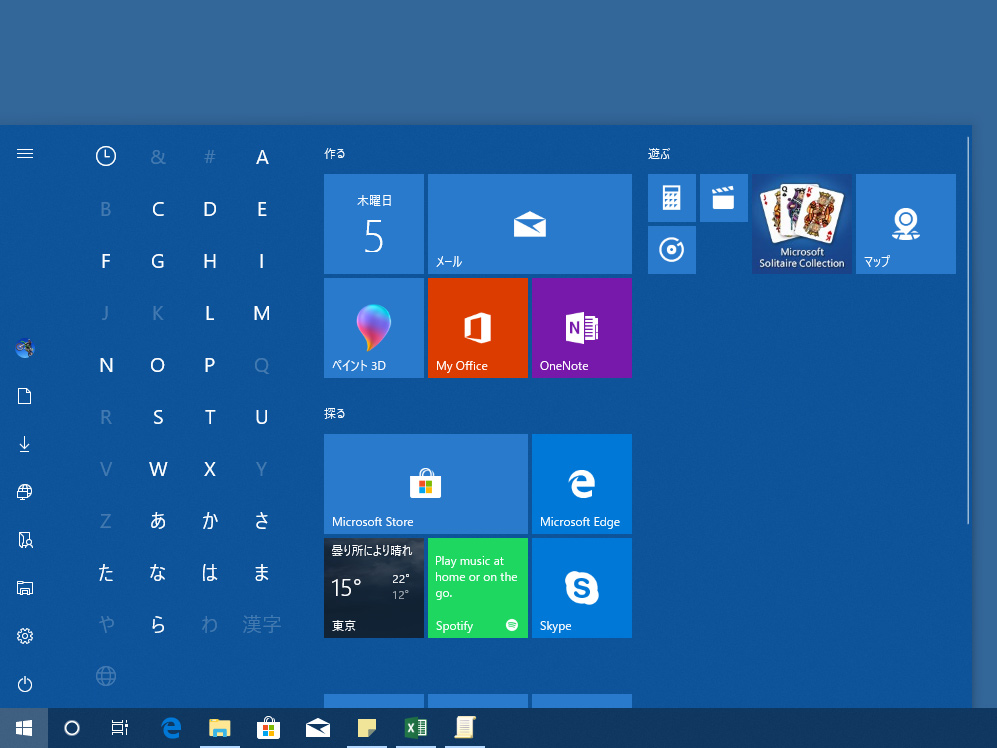Open the Groove Music tile
Screen dimensions: 997x748
(671, 250)
